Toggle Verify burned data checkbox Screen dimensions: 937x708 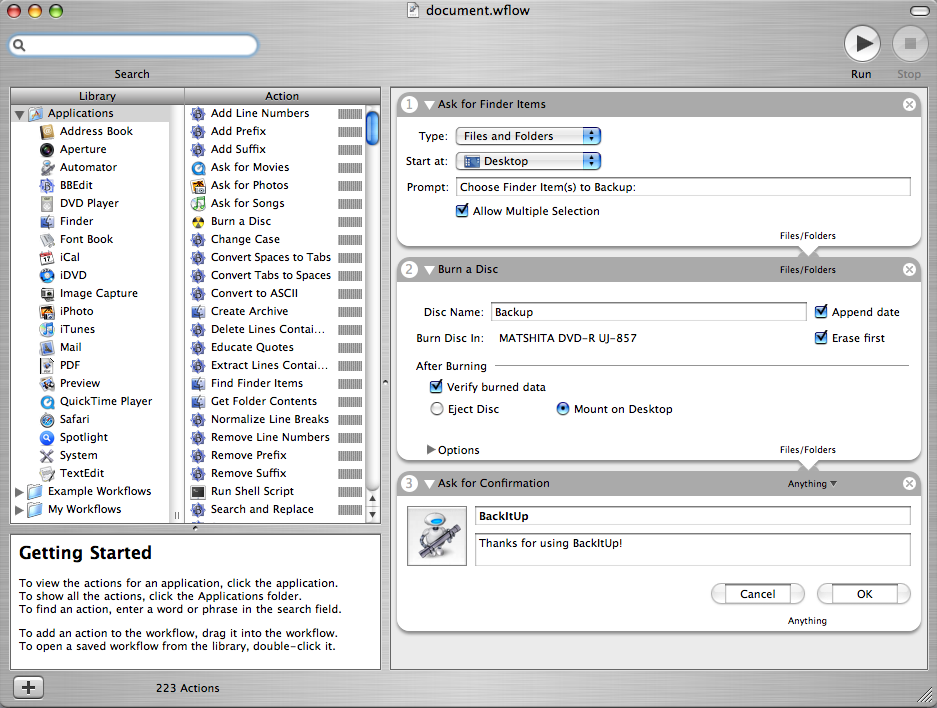(436, 387)
